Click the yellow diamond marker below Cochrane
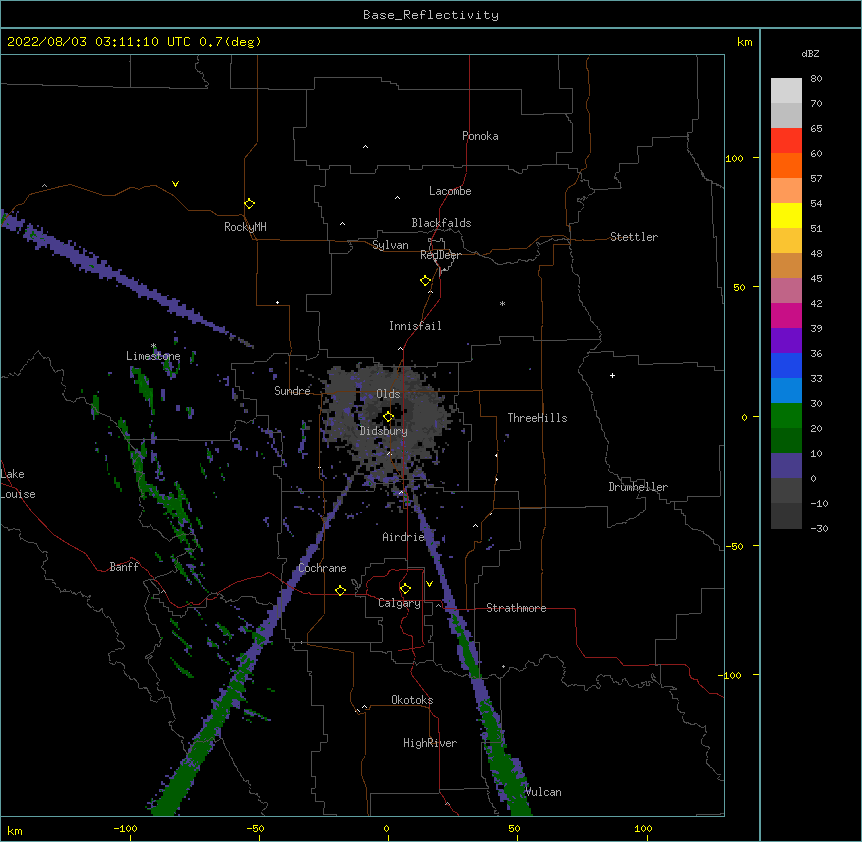 340,590
